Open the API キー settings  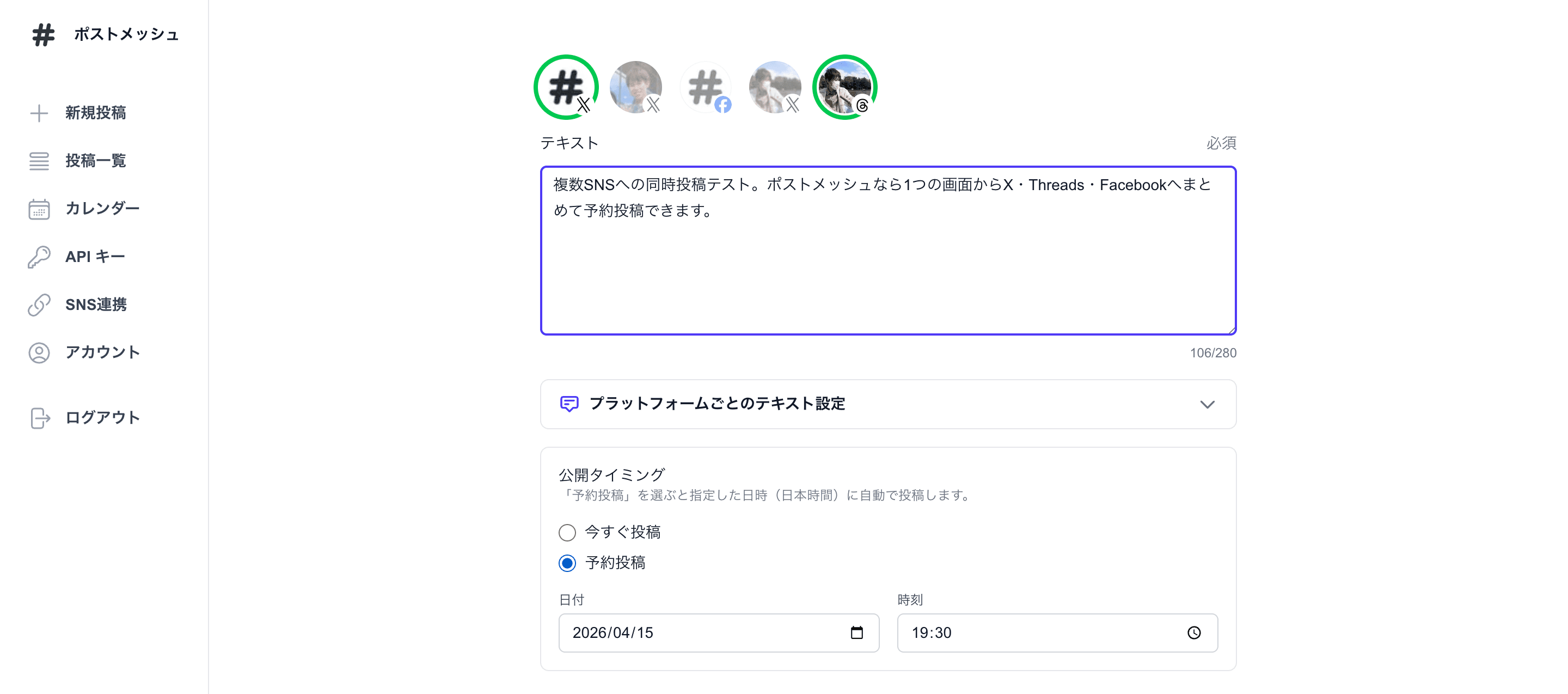94,255
